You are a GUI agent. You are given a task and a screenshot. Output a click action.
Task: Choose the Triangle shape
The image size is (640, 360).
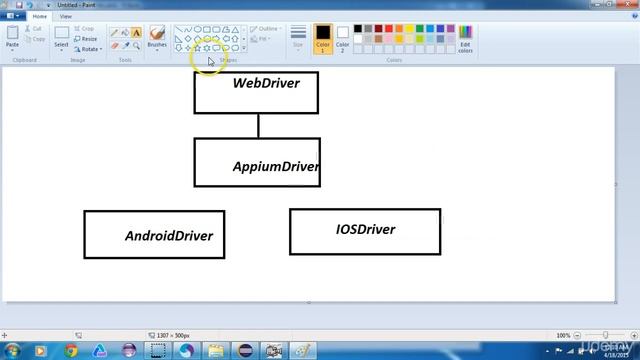coord(235,29)
